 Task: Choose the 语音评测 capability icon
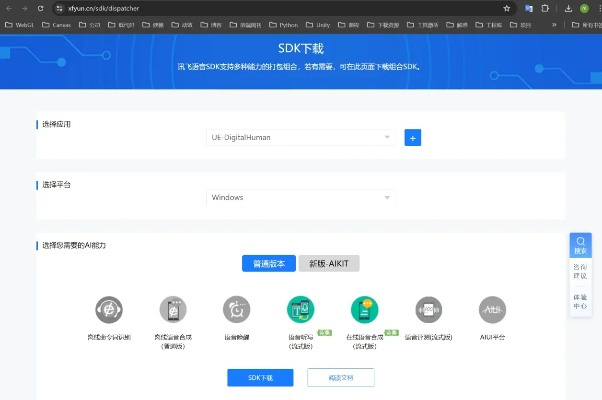click(429, 309)
